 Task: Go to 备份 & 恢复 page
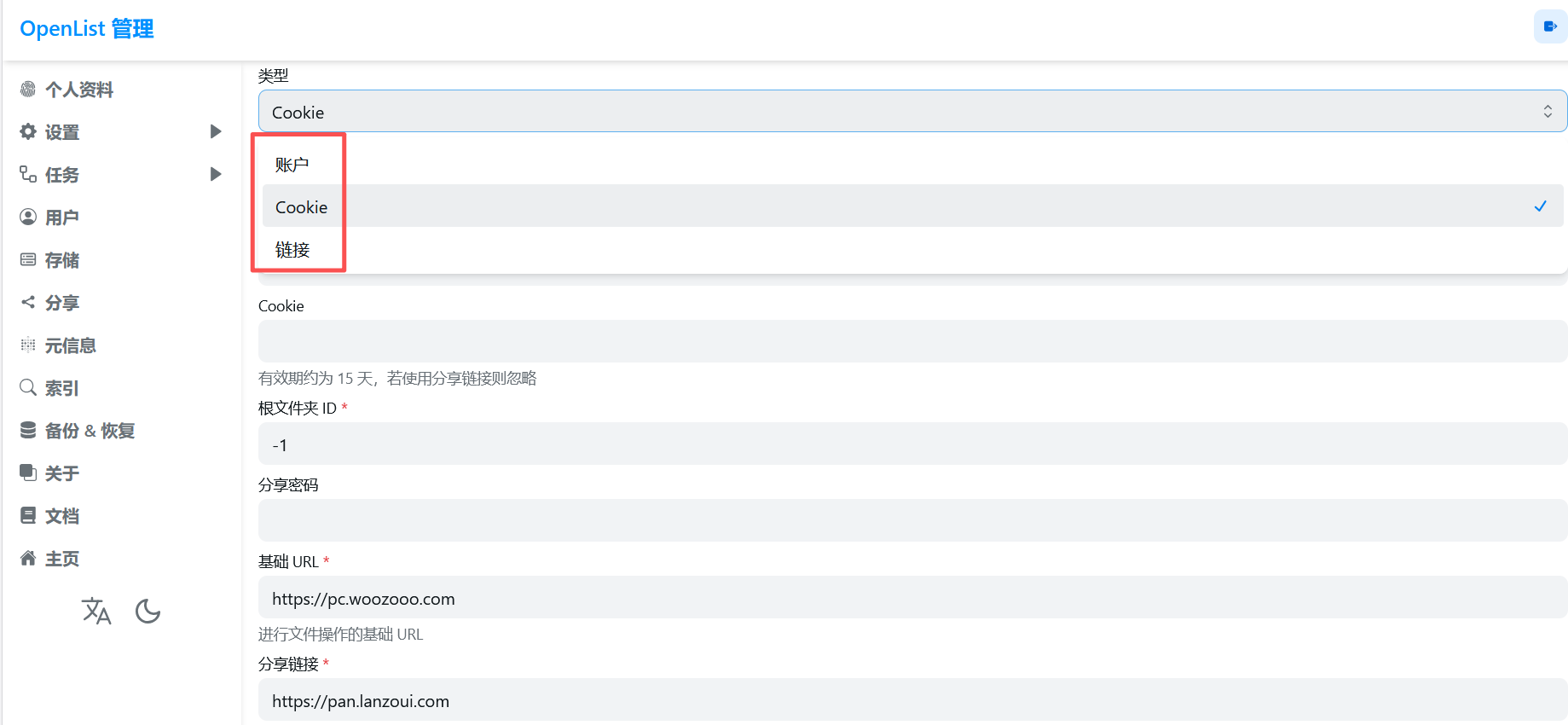point(90,431)
